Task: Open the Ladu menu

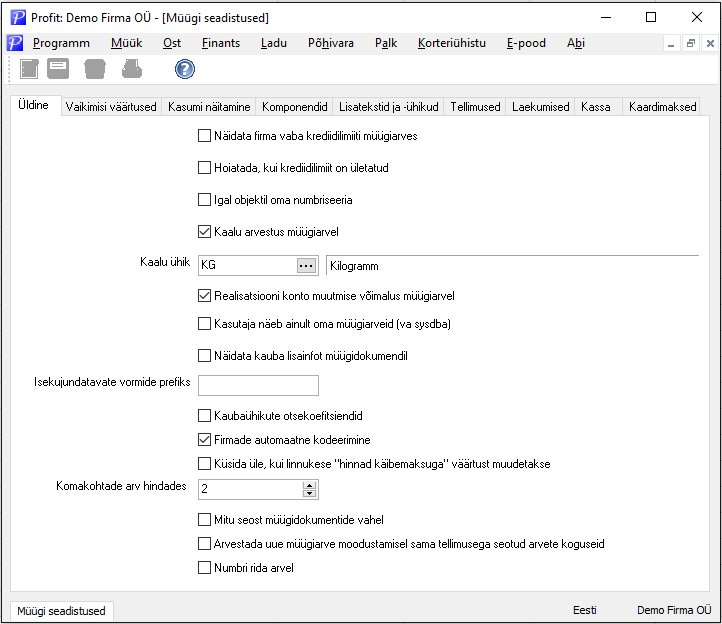Action: point(274,43)
